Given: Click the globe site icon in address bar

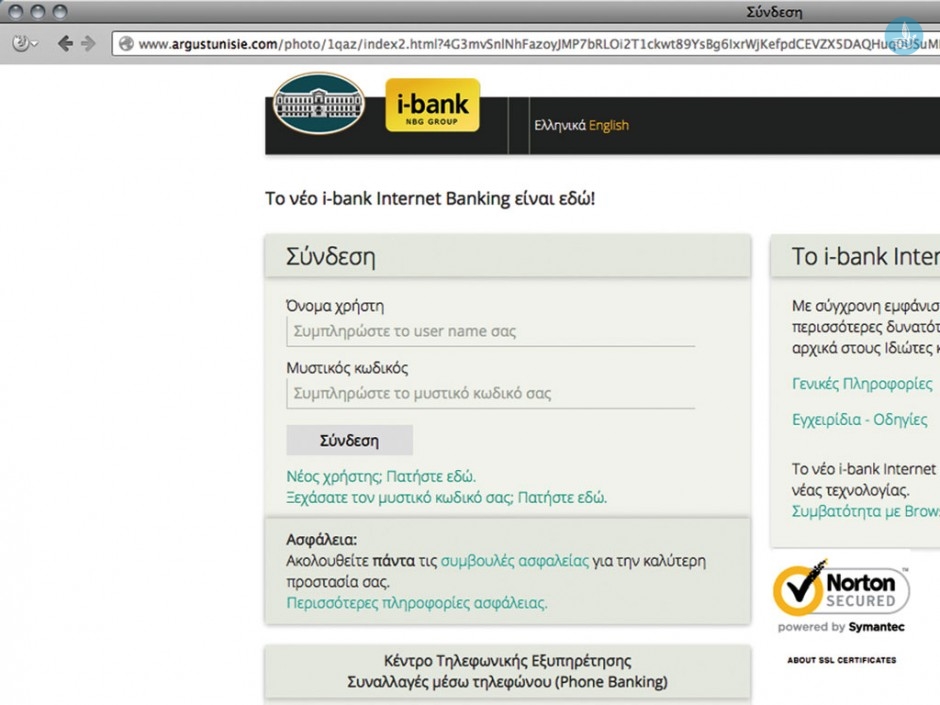Looking at the screenshot, I should tap(126, 44).
